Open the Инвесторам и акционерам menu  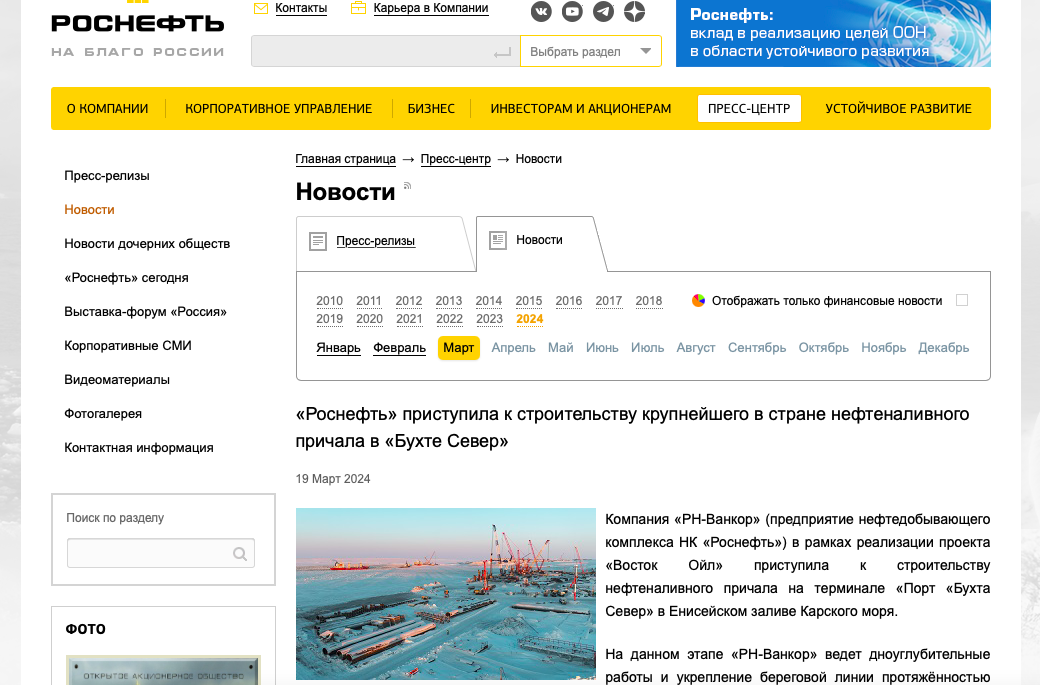click(x=580, y=108)
